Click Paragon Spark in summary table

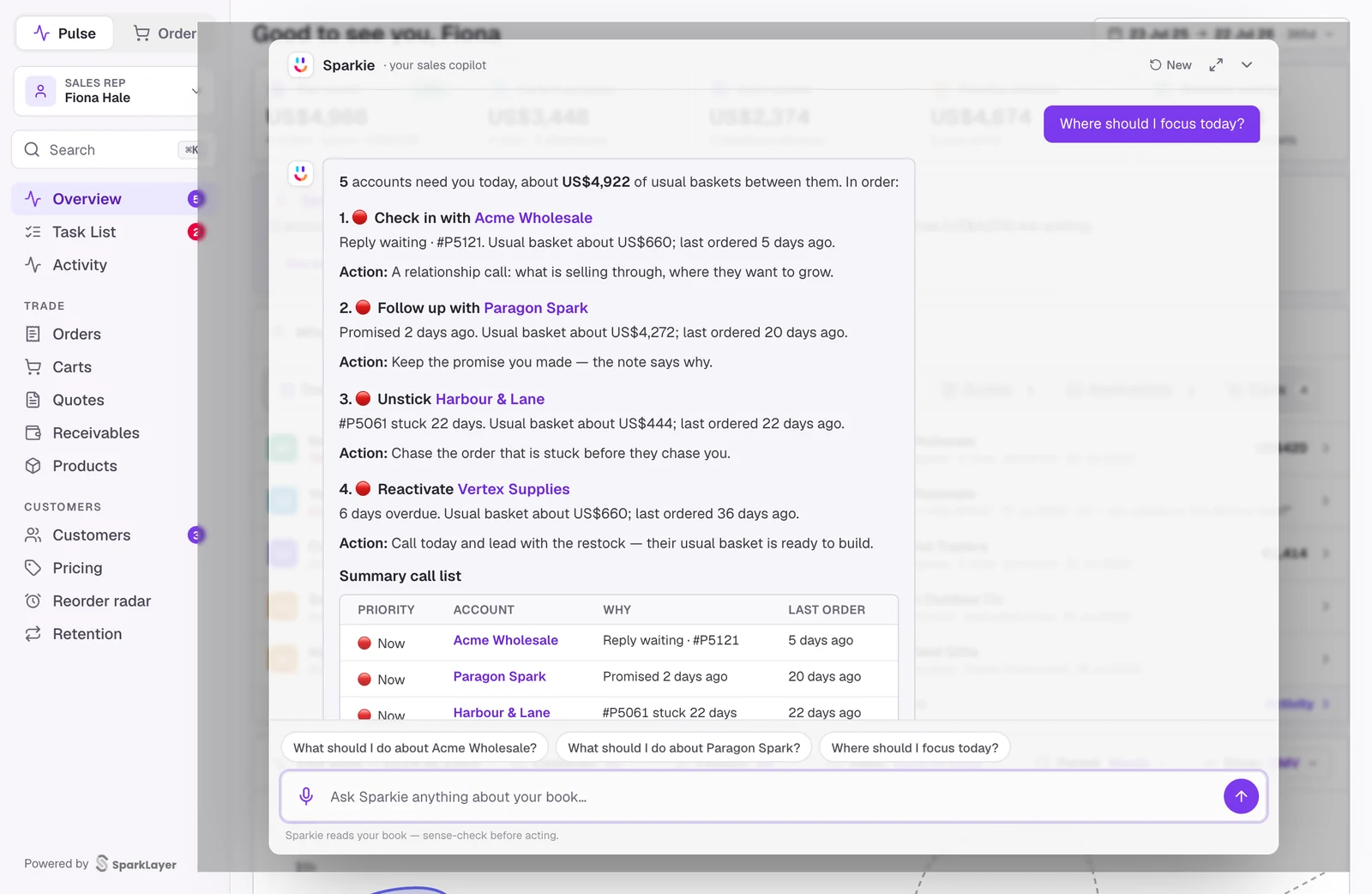[500, 676]
